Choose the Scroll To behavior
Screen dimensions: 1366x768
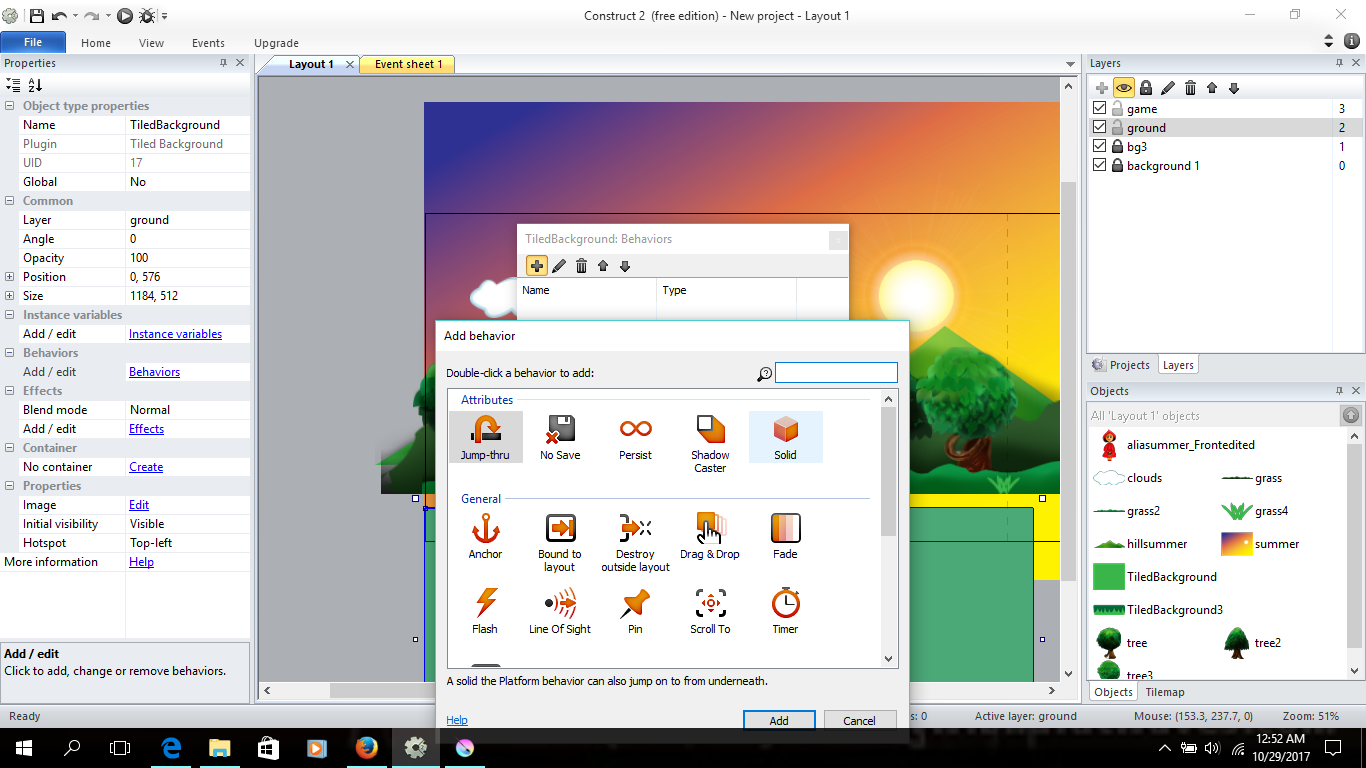tap(710, 611)
